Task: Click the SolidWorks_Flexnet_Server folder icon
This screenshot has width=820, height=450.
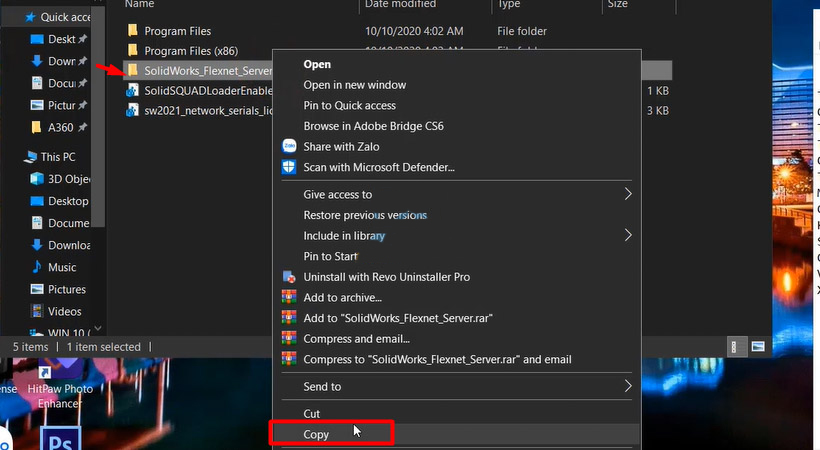Action: (132, 71)
